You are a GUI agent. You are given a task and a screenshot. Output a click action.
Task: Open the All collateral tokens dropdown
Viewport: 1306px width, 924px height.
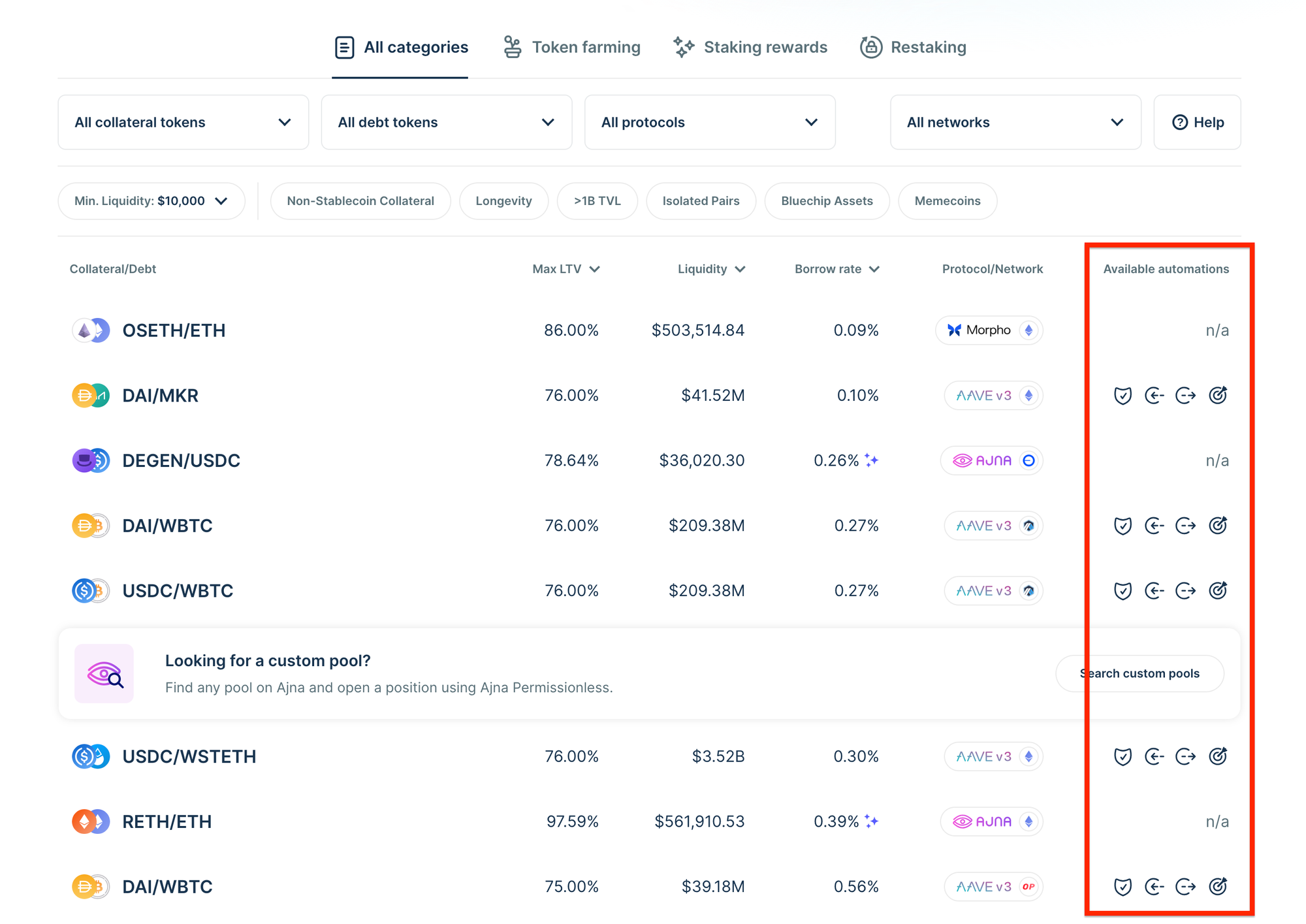183,122
